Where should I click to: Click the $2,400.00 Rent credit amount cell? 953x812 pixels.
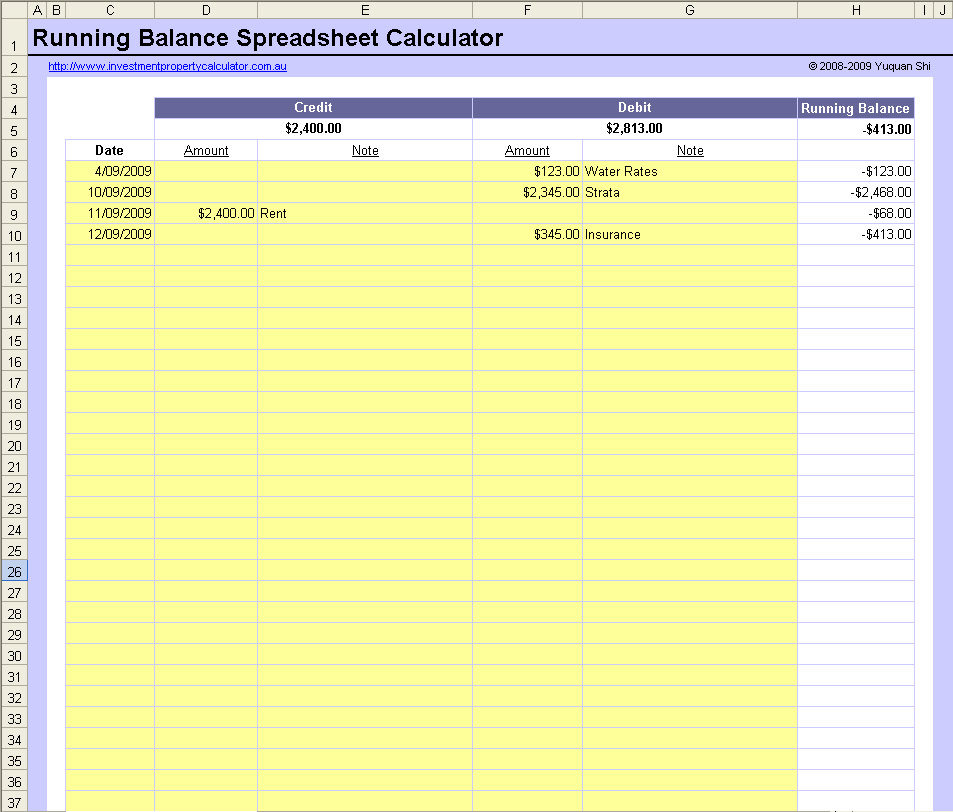206,213
